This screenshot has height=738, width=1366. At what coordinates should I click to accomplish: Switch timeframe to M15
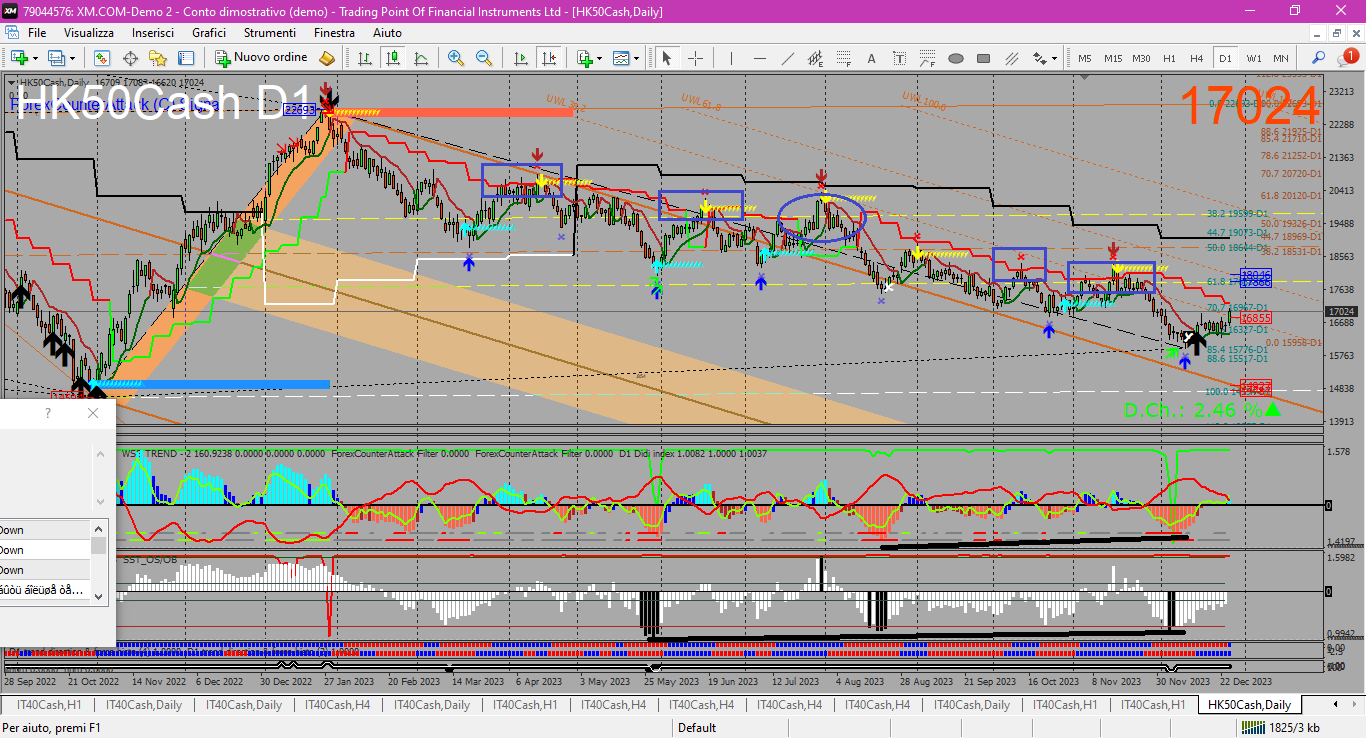[1113, 58]
